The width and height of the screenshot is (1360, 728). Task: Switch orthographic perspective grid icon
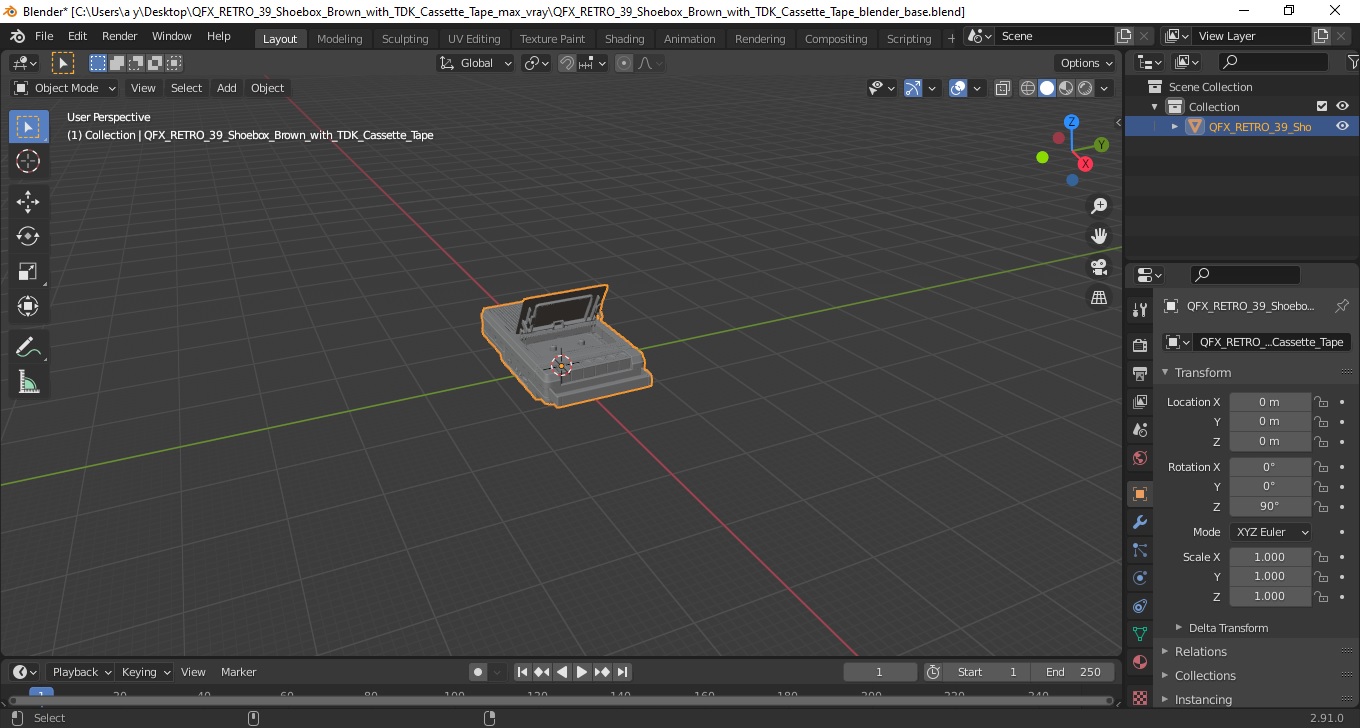[1099, 297]
